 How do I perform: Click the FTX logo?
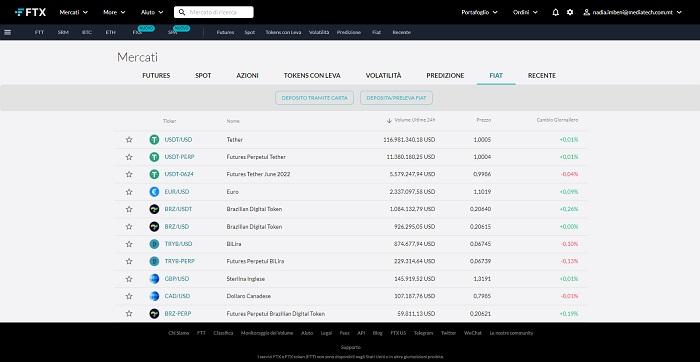point(30,12)
